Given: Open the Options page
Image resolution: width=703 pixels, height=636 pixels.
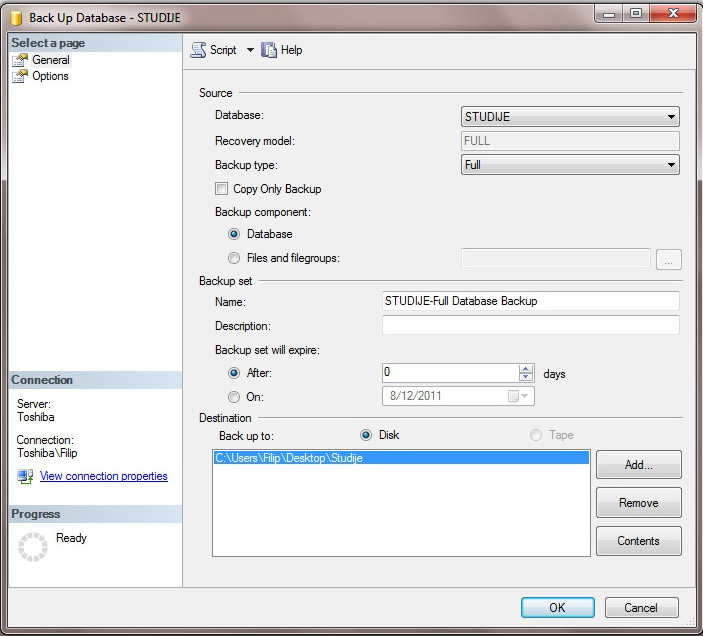Looking at the screenshot, I should pos(50,76).
